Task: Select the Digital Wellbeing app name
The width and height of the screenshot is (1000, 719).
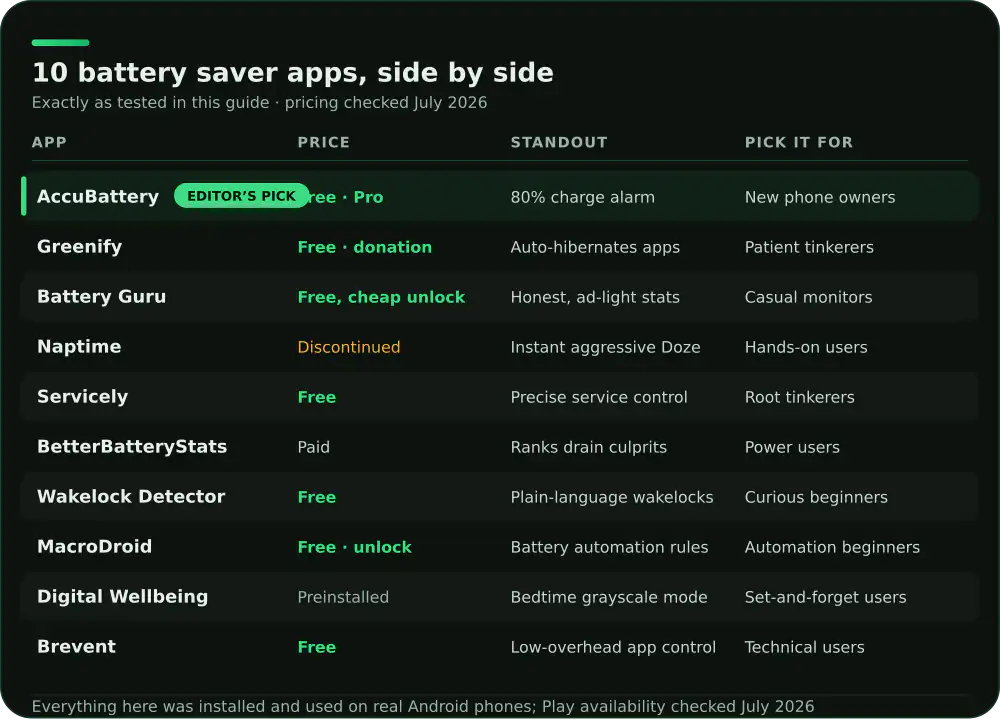Action: (122, 597)
